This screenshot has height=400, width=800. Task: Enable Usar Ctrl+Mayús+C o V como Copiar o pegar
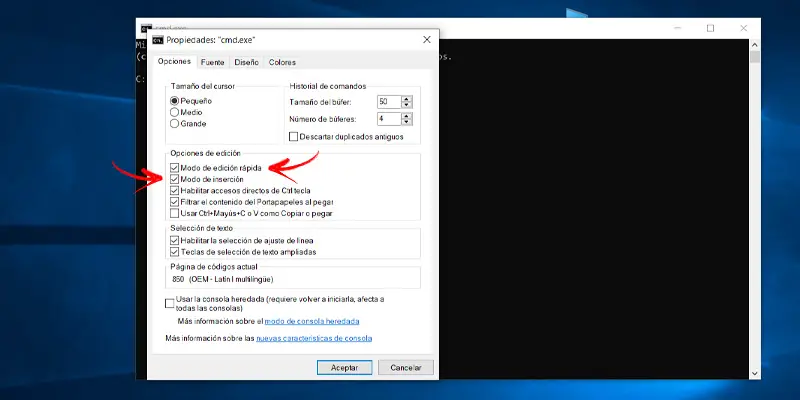(x=174, y=213)
